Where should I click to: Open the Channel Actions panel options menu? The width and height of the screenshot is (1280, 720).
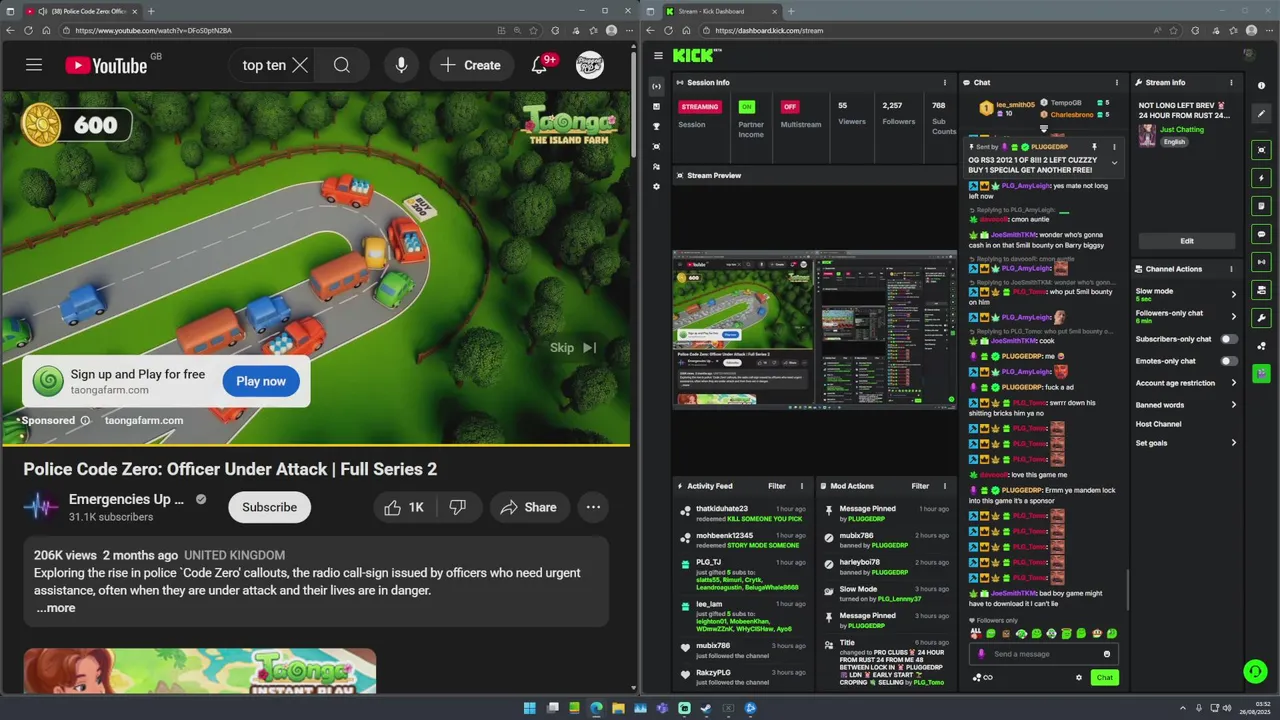1231,269
